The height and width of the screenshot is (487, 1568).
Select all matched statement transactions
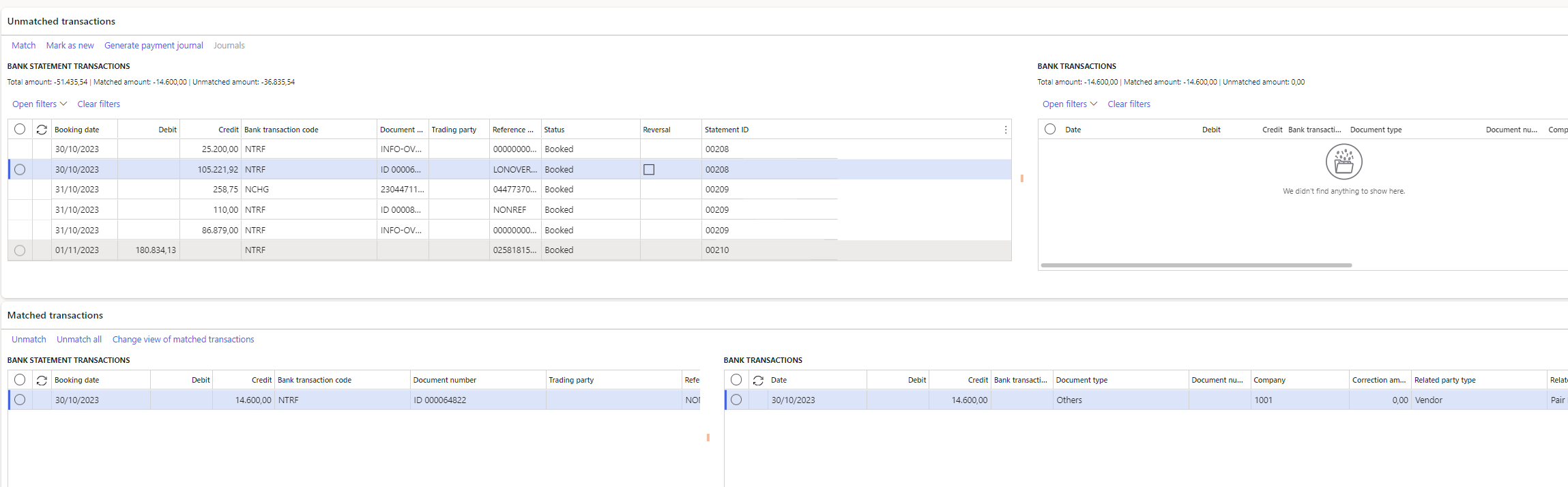tap(20, 379)
